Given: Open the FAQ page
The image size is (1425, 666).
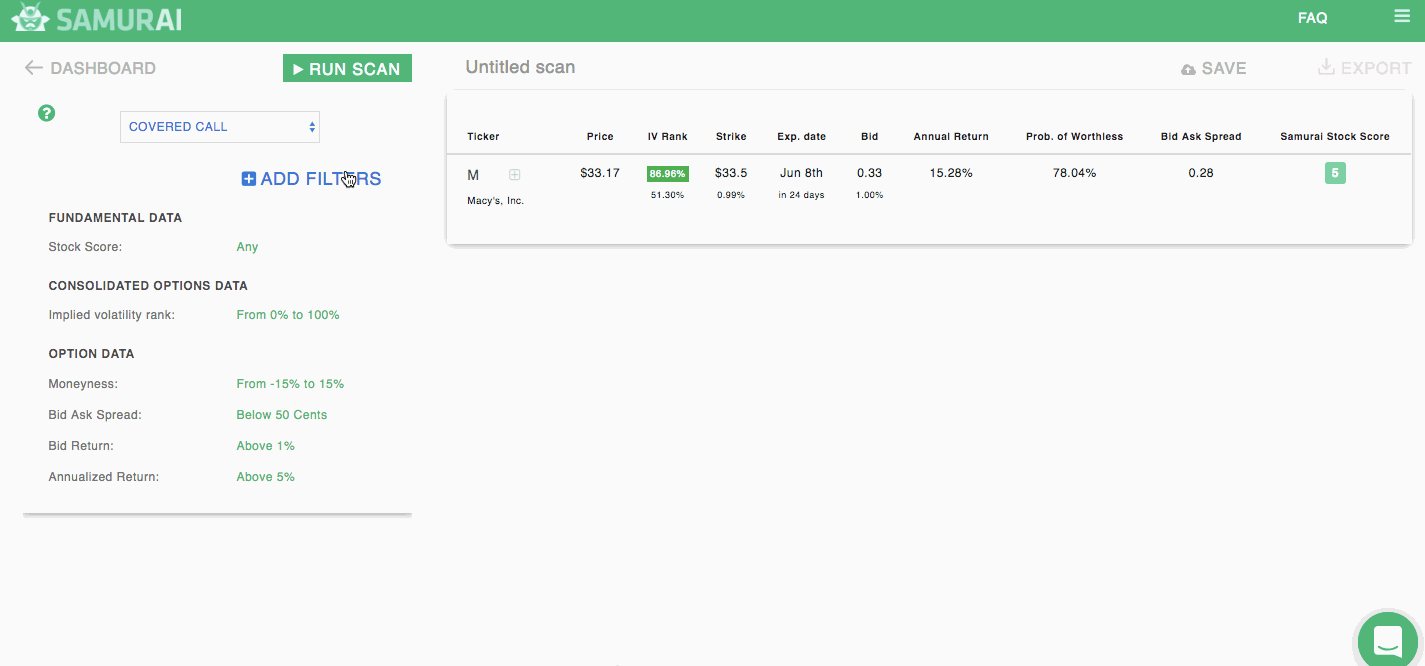Looking at the screenshot, I should 1312,18.
